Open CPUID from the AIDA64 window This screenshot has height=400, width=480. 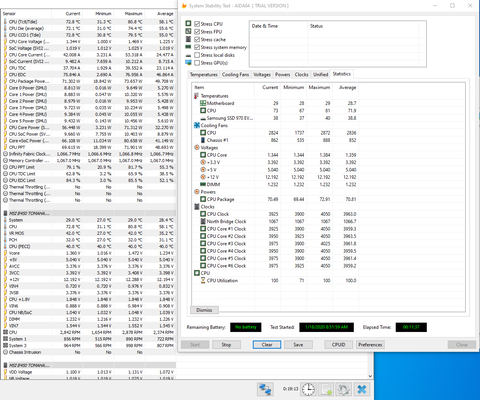(x=339, y=345)
